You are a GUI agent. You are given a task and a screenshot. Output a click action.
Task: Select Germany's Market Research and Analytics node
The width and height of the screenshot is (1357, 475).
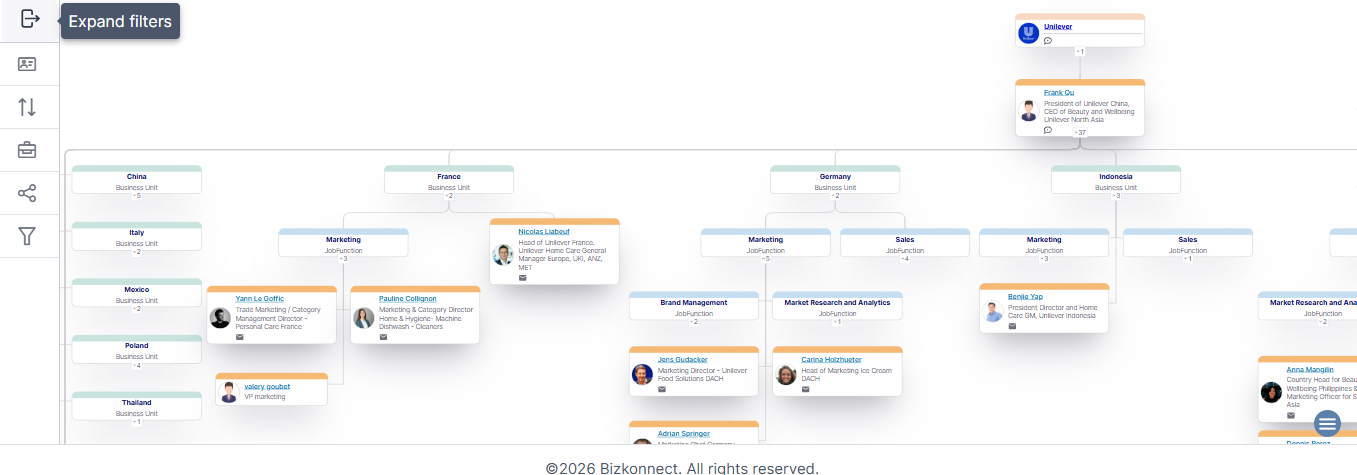838,306
